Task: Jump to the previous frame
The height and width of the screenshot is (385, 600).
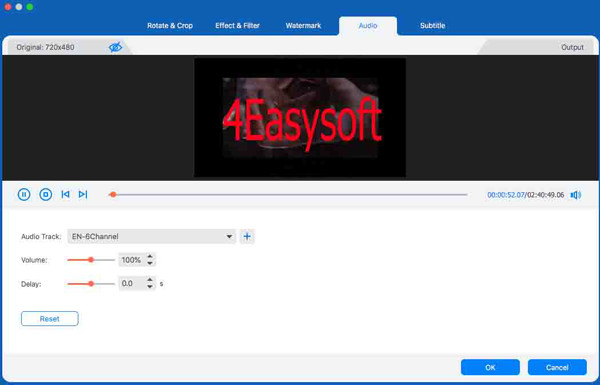Action: [x=65, y=194]
